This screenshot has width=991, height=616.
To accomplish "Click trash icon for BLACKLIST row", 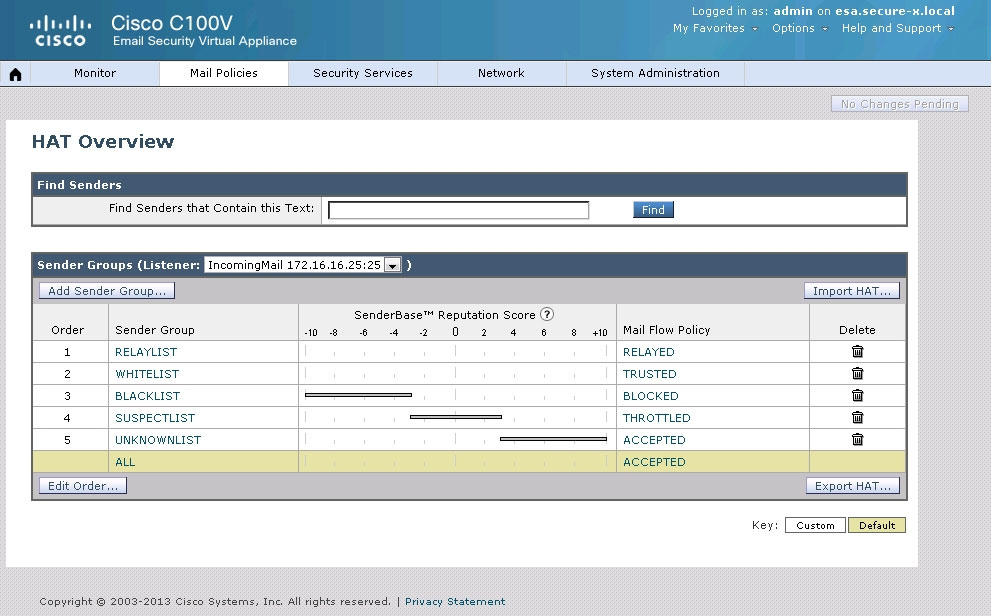I will 857,395.
